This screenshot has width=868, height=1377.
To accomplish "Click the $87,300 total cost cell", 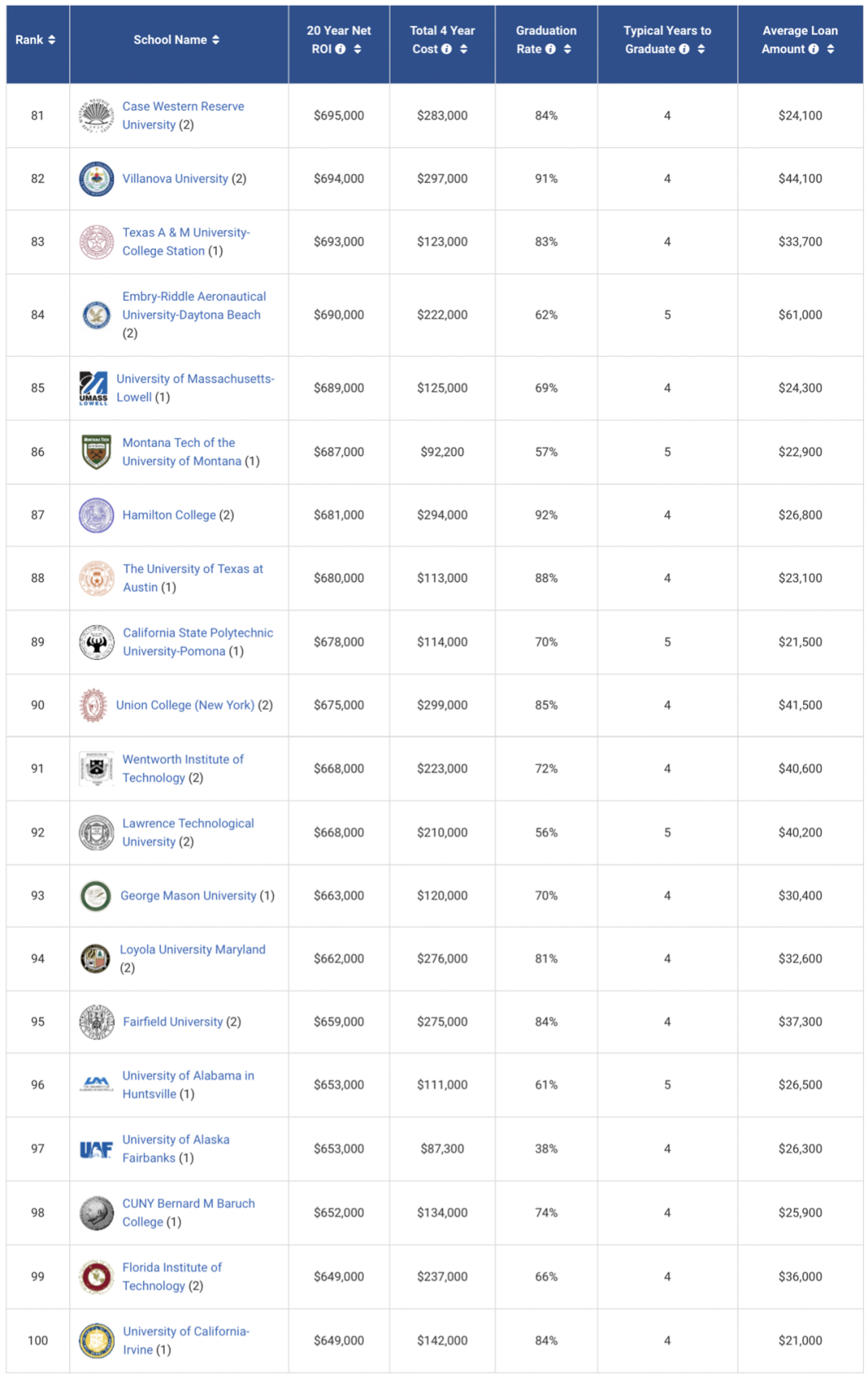I will (442, 1149).
